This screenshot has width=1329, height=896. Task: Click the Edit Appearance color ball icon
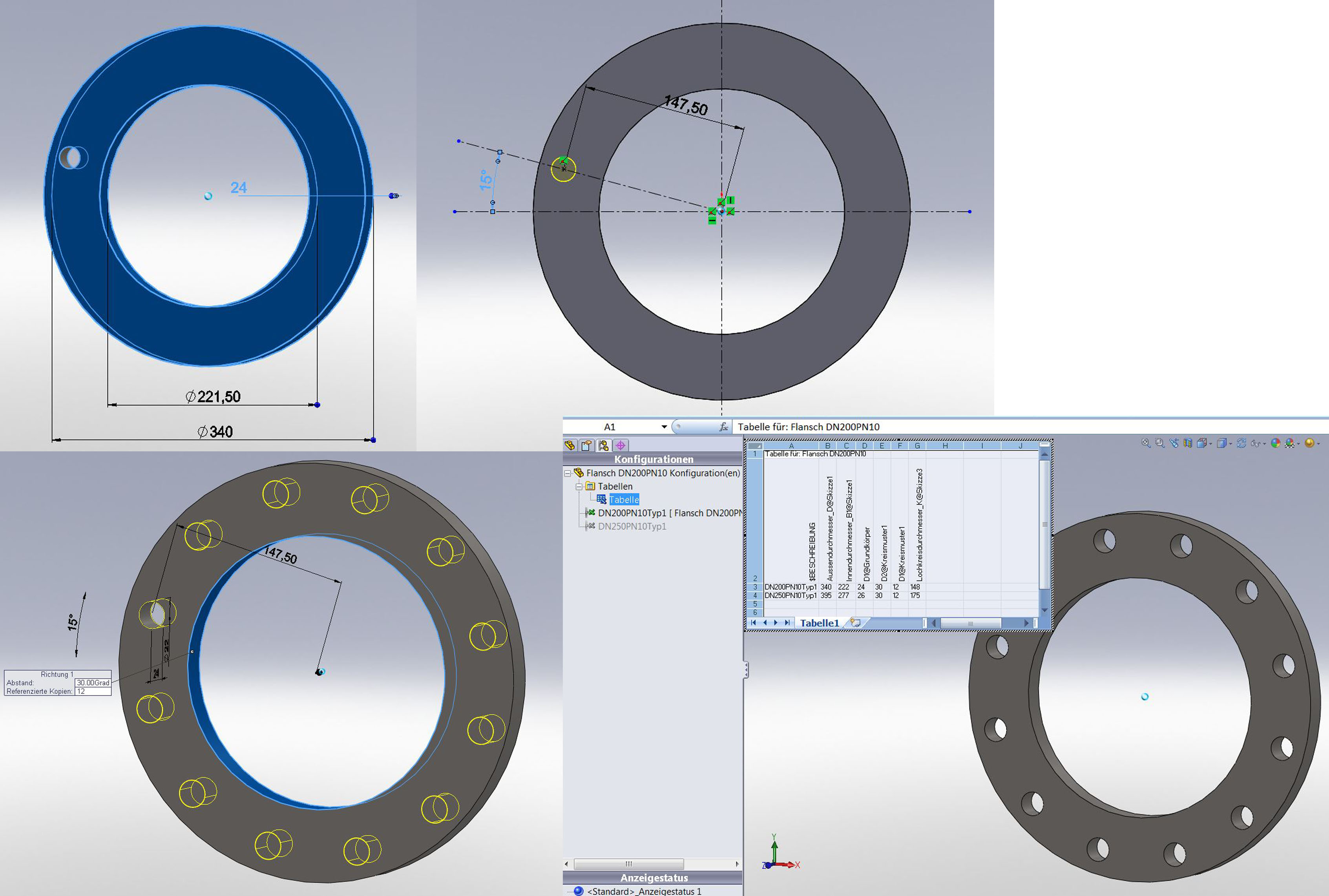(x=1275, y=443)
